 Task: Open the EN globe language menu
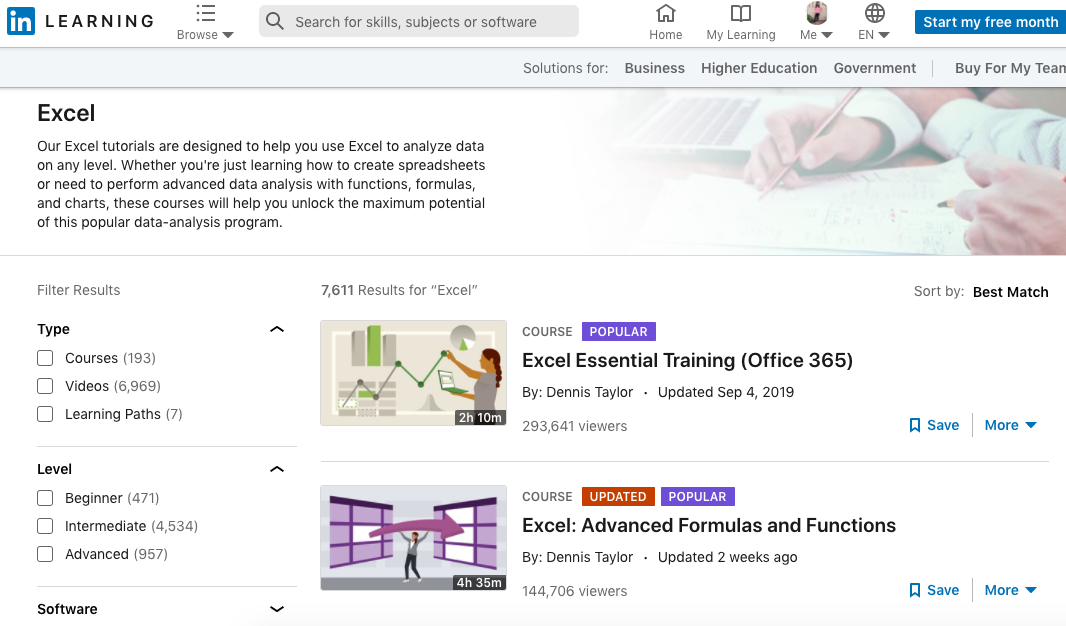874,13
